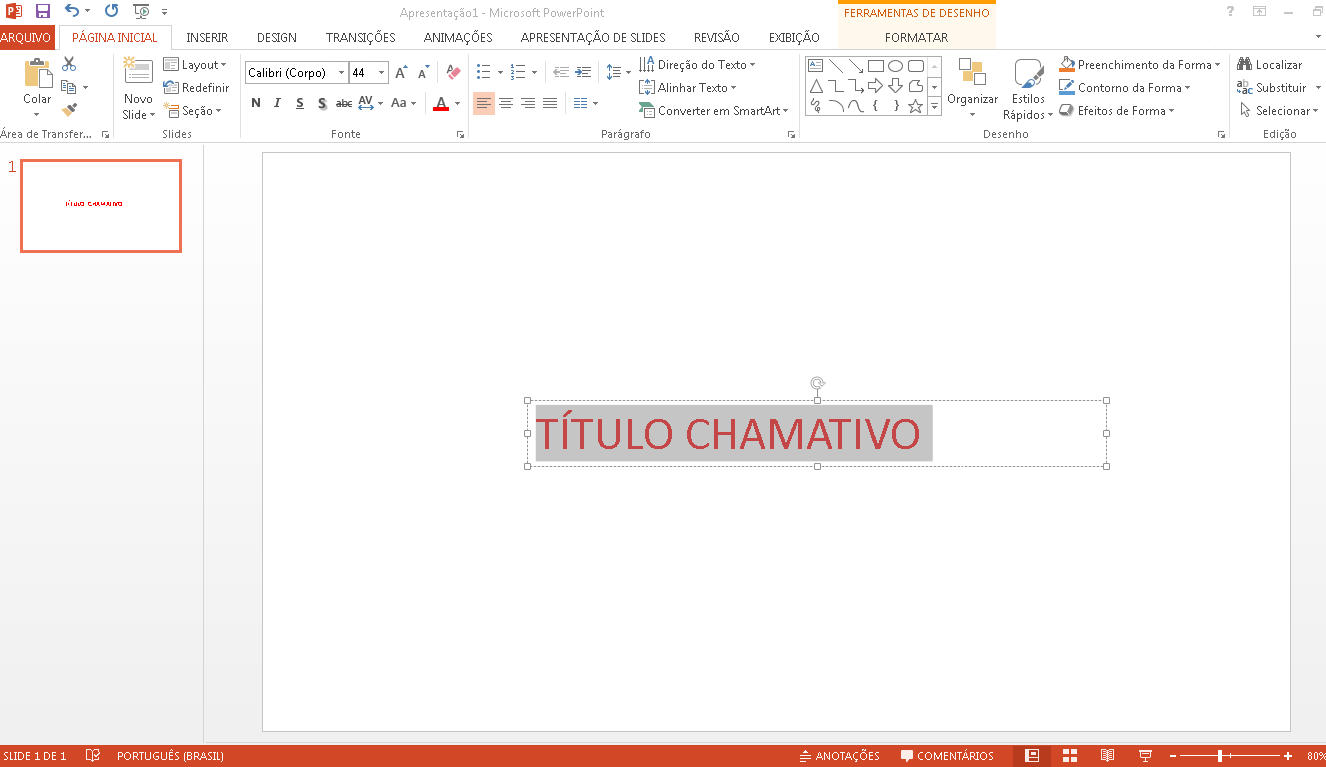The height and width of the screenshot is (767, 1326).
Task: Click the COMENTÁRIOS button in status bar
Action: click(x=947, y=756)
